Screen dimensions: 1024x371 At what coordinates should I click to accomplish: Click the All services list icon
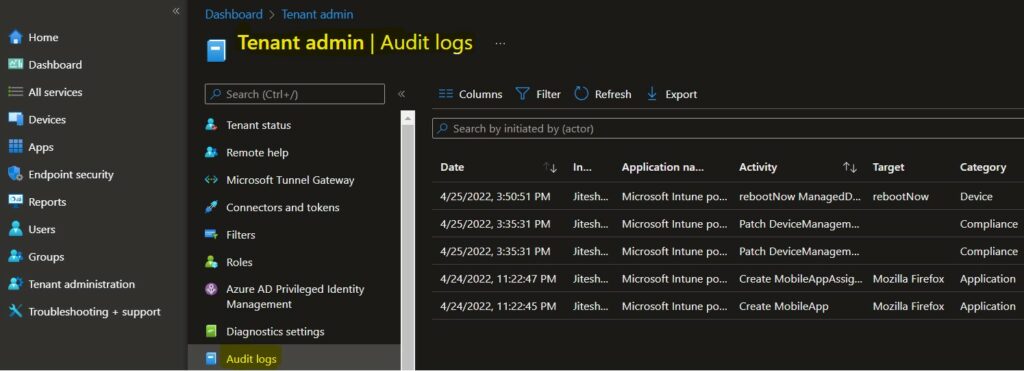16,92
